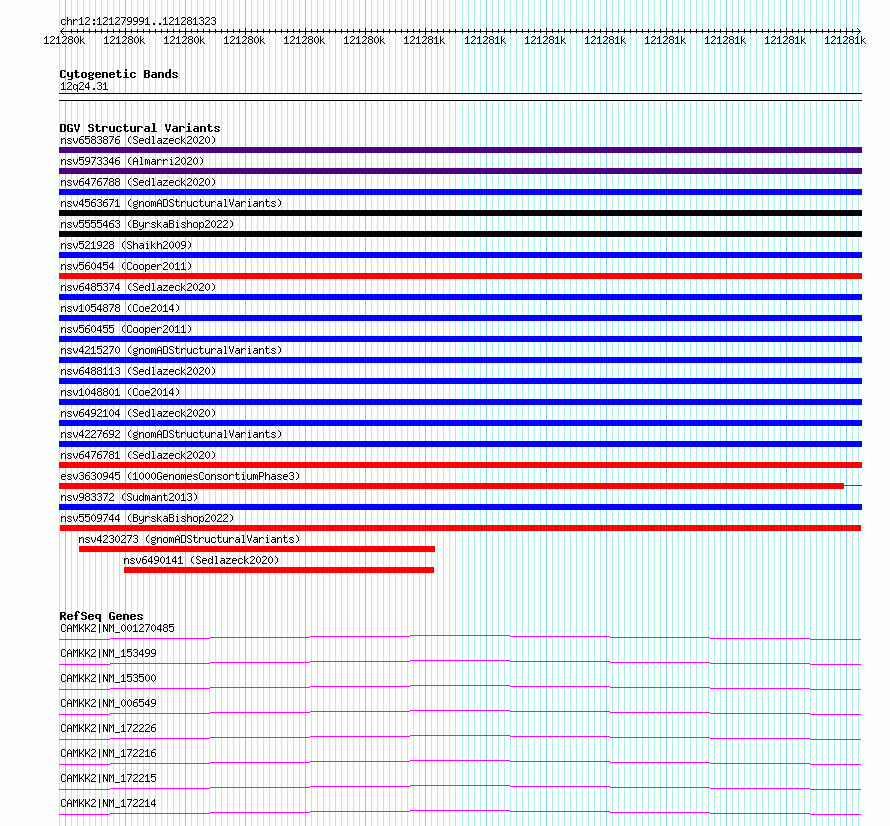Click the black bar under nsv4563671
This screenshot has height=826, width=890.
click(460, 213)
